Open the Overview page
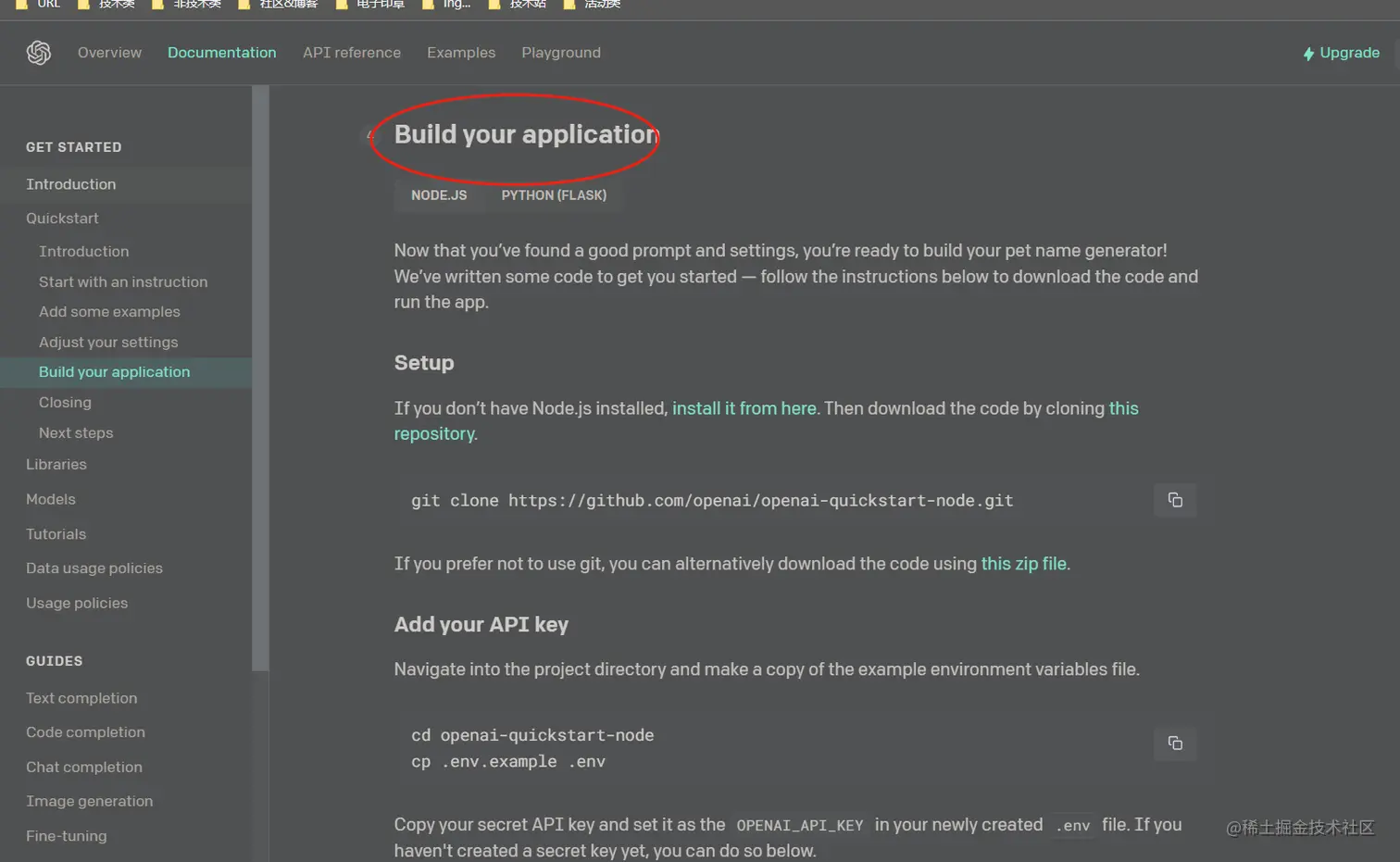Image resolution: width=1400 pixels, height=862 pixels. click(x=109, y=53)
